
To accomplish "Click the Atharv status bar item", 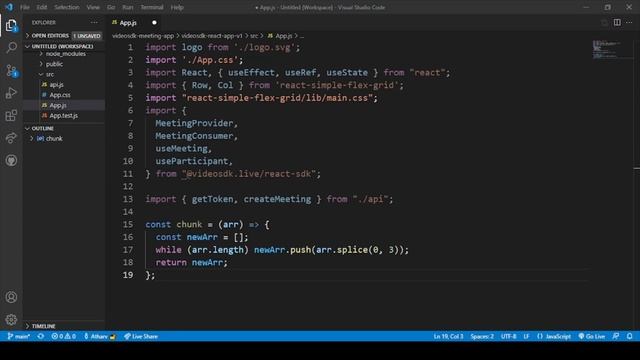I will click(100, 336).
